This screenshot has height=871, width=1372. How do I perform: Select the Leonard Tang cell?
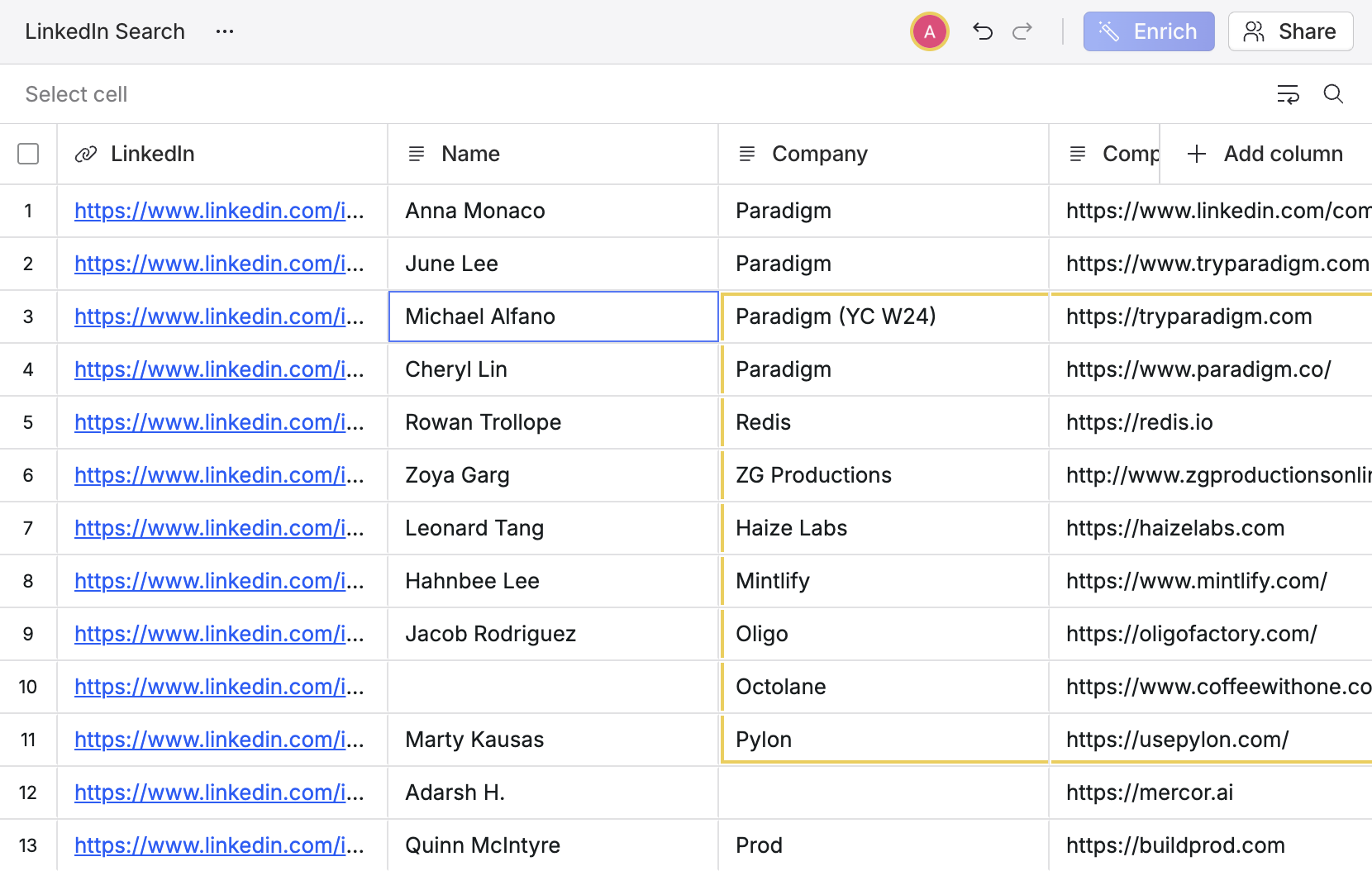[553, 528]
